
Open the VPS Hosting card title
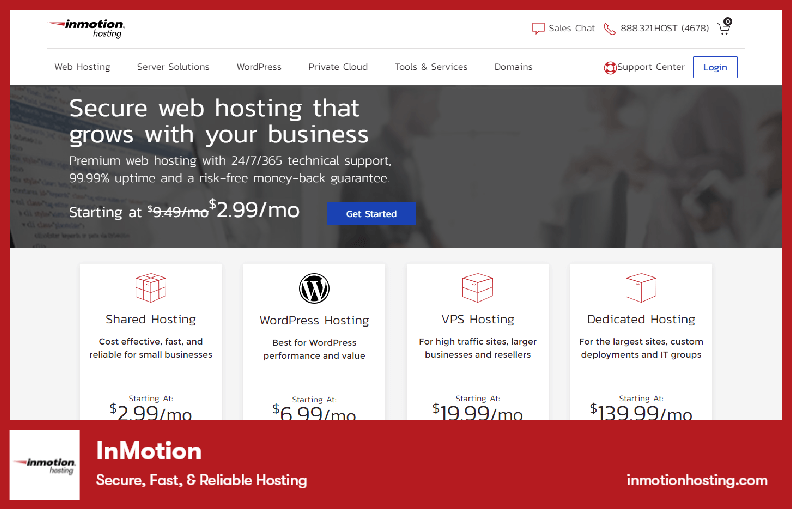pyautogui.click(x=478, y=319)
